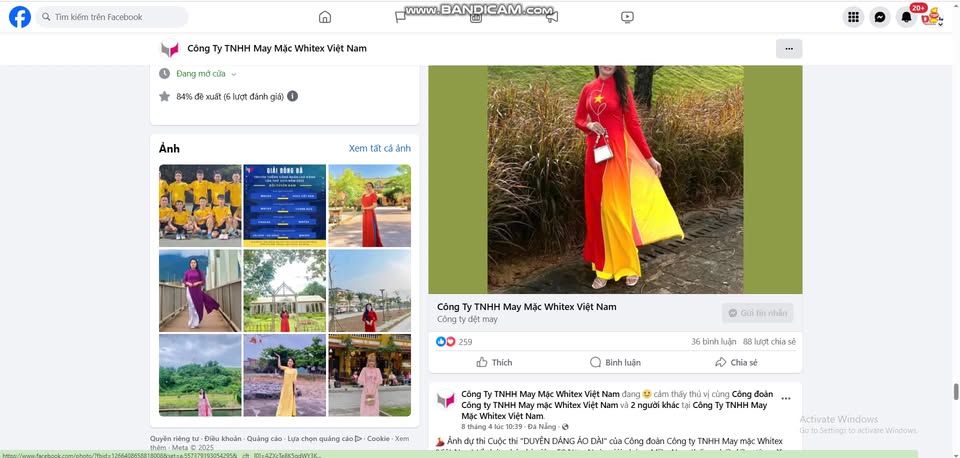The image size is (960, 458).
Task: Open the Giải bóng đá blue poster photo
Action: 285,205
